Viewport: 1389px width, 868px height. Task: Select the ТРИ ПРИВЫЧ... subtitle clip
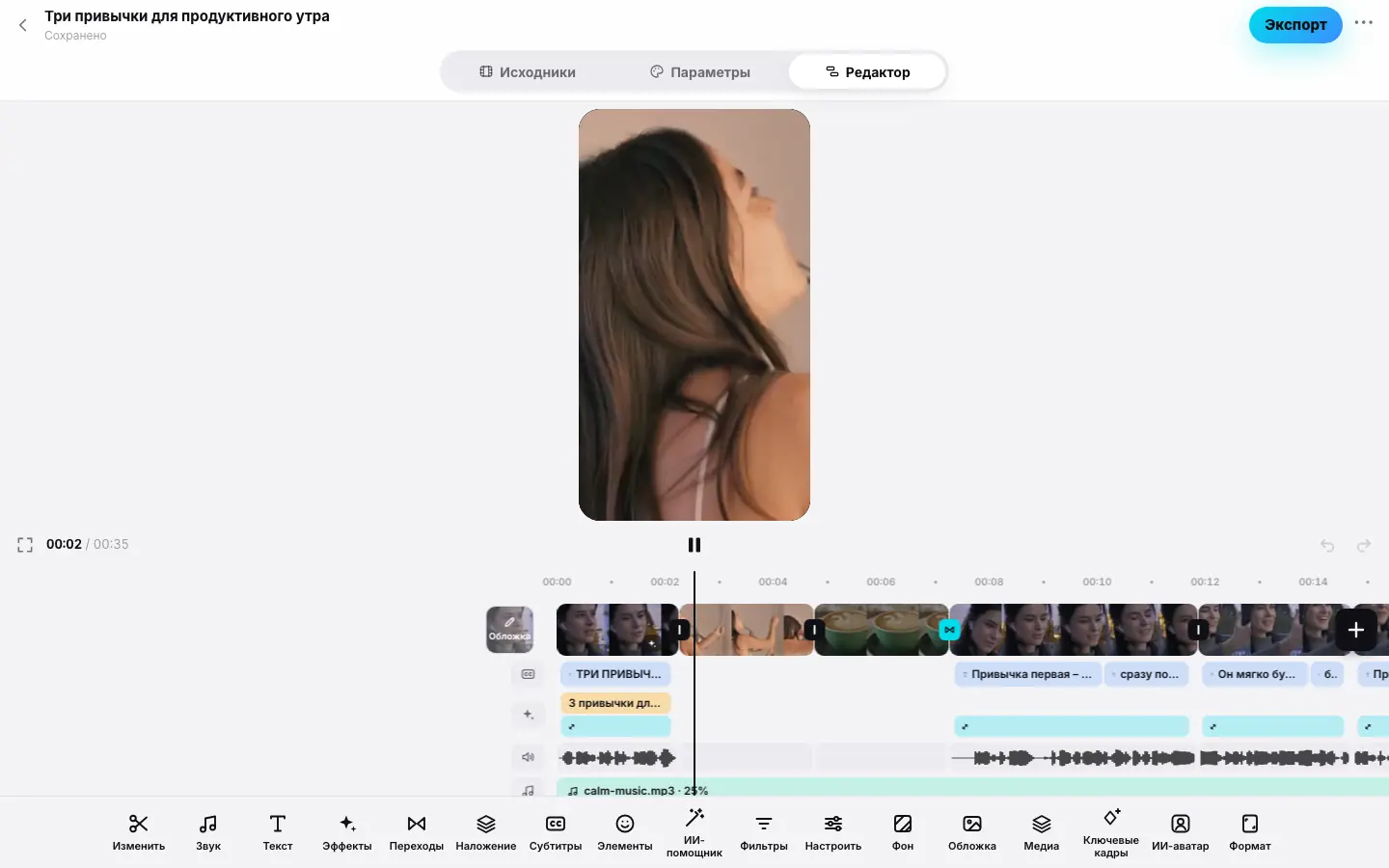pyautogui.click(x=615, y=674)
